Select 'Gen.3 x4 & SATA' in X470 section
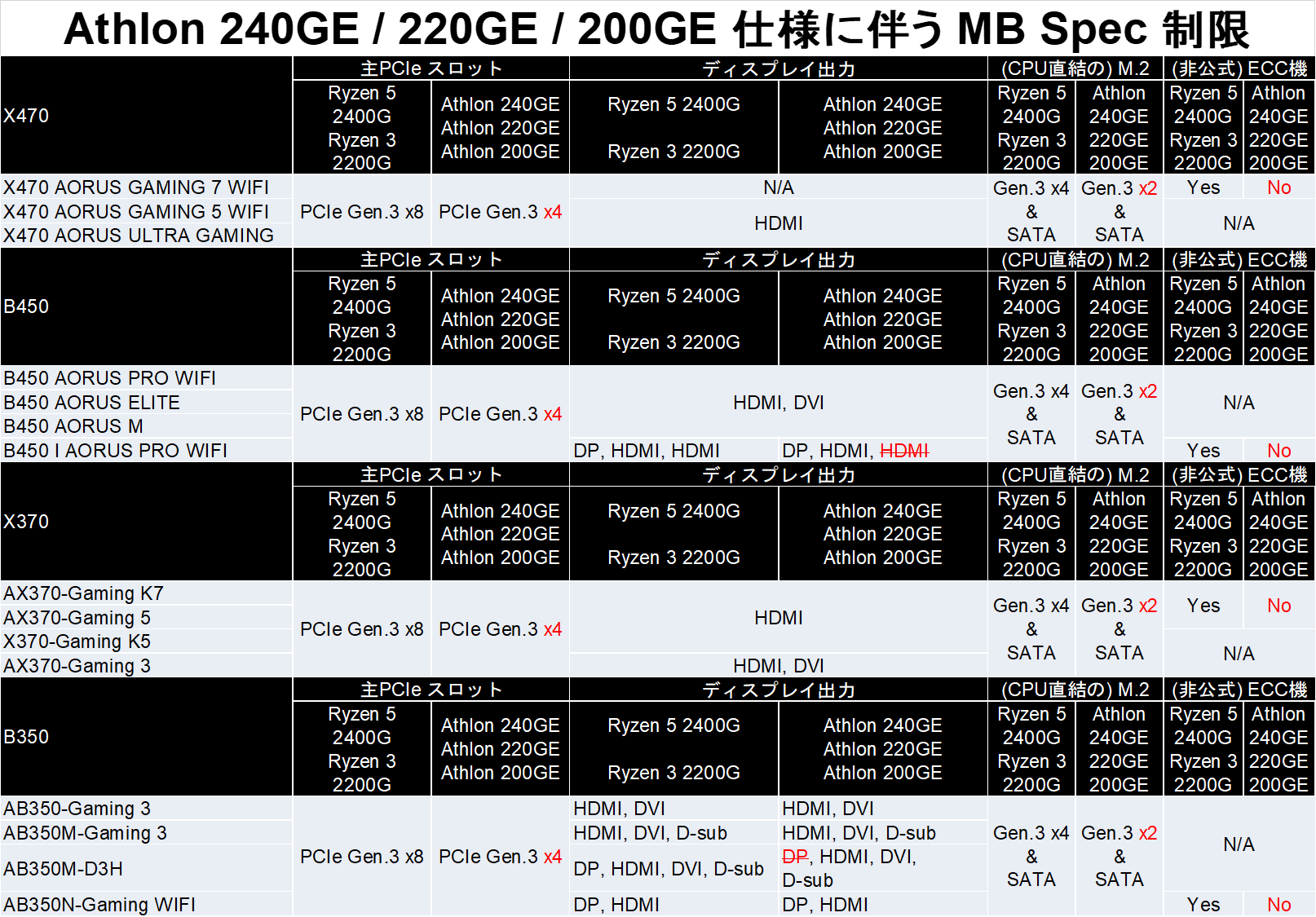Screen dimensions: 1316x917 pos(1031,211)
